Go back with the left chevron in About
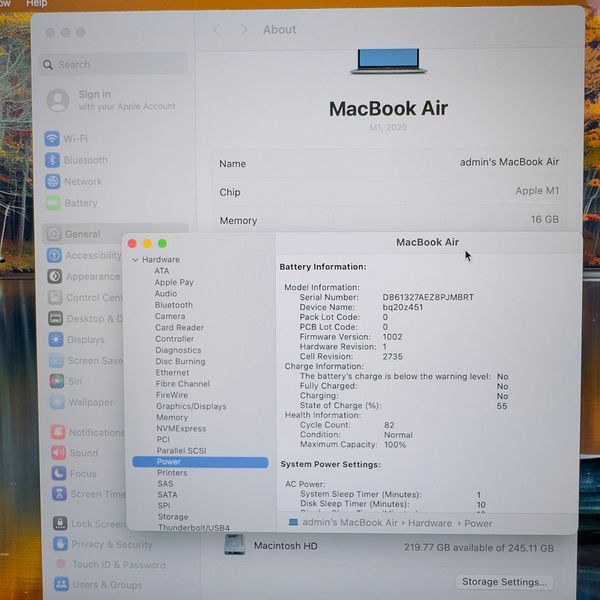 [217, 30]
